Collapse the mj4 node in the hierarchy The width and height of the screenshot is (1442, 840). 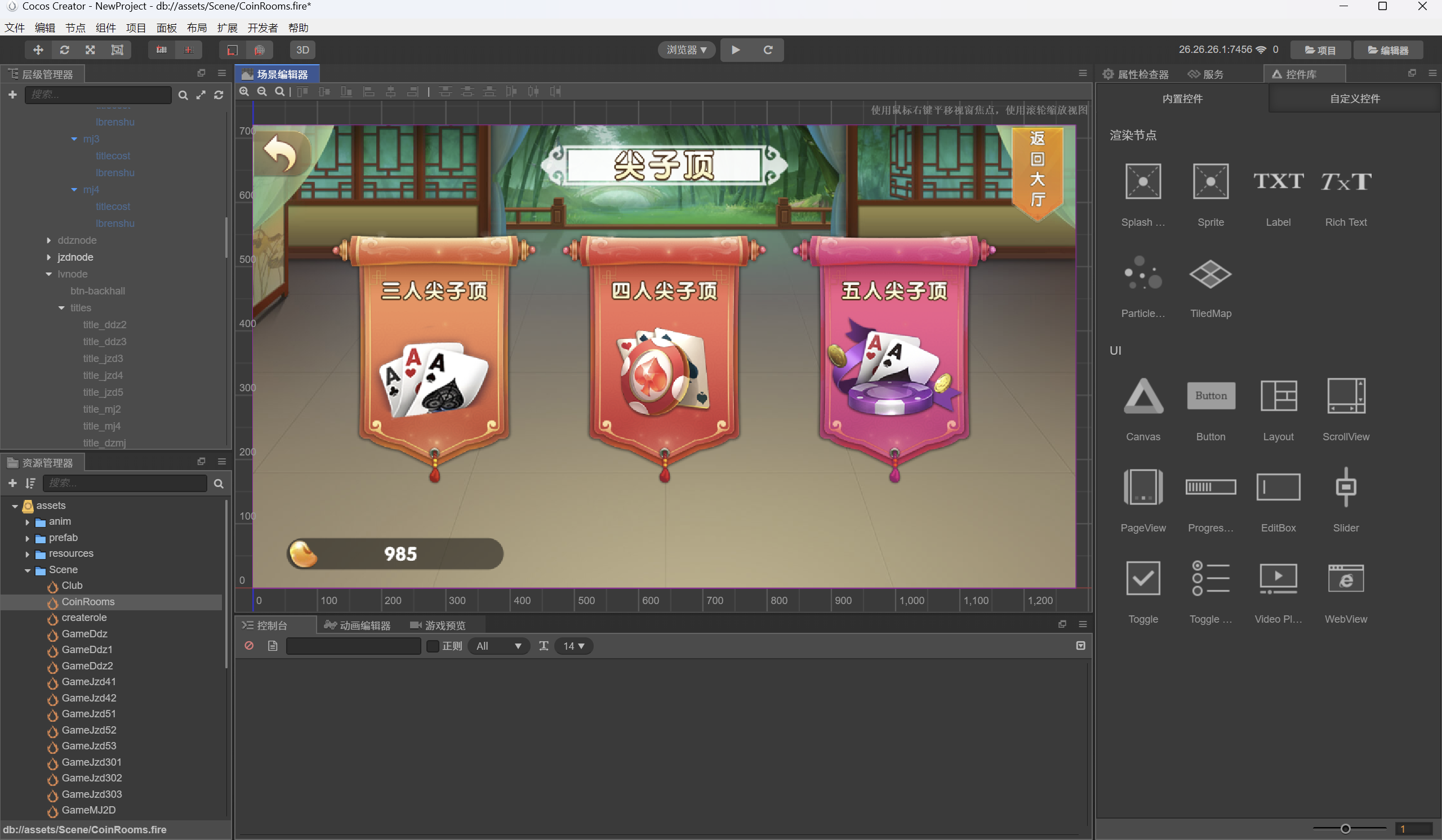coord(74,189)
